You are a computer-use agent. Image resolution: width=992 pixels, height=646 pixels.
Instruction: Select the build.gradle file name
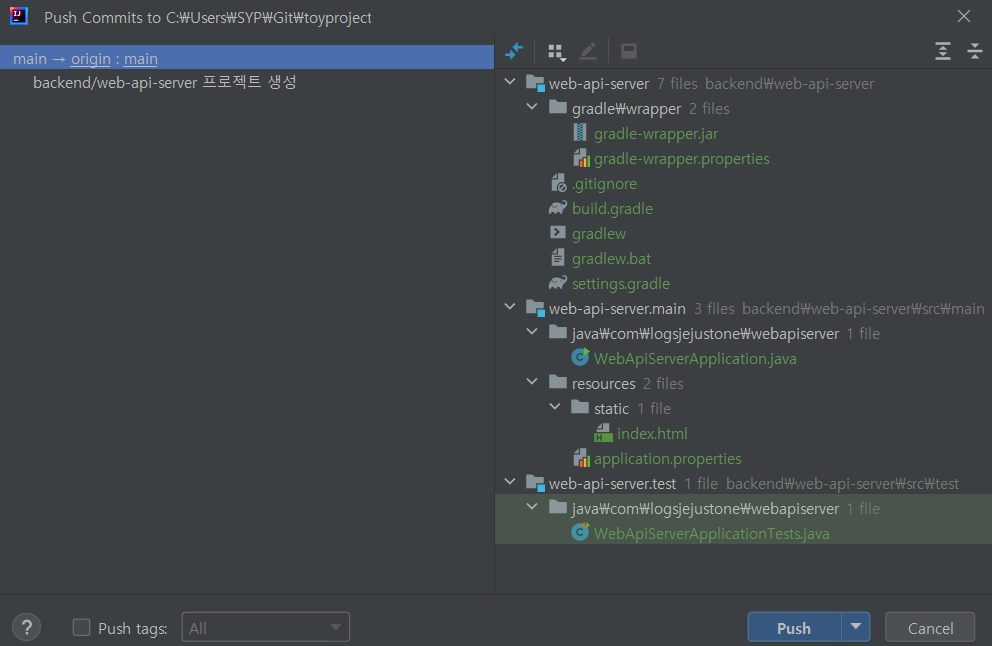(x=612, y=208)
